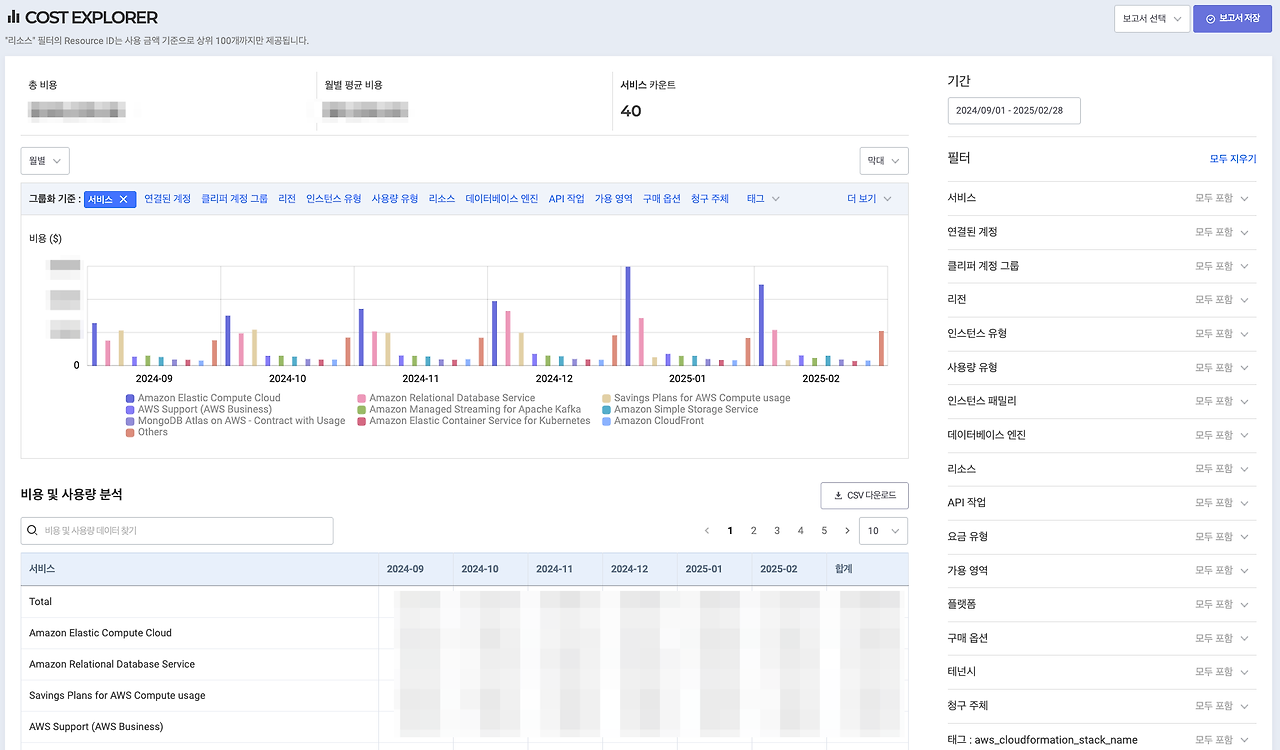Select 리전 in the grouping bar
The width and height of the screenshot is (1280, 750).
tap(287, 199)
